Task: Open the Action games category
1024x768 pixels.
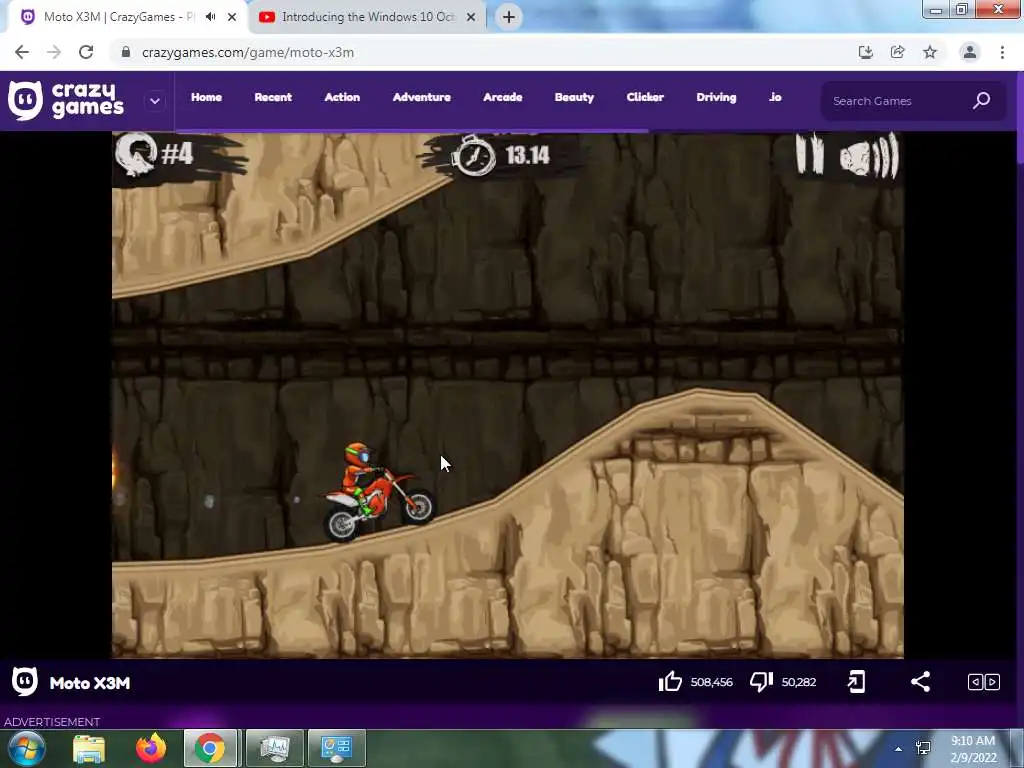Action: click(x=342, y=97)
